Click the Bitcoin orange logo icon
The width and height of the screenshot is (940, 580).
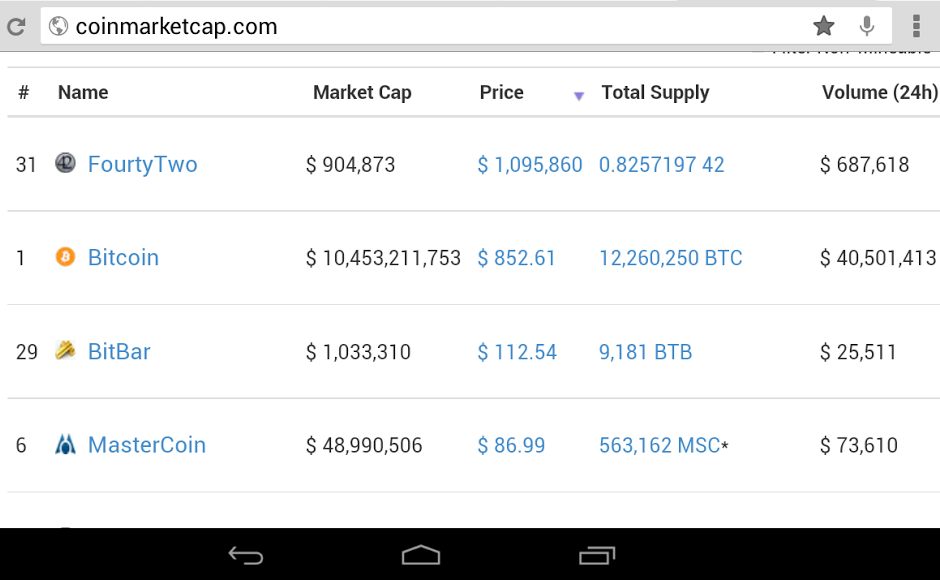[65, 257]
